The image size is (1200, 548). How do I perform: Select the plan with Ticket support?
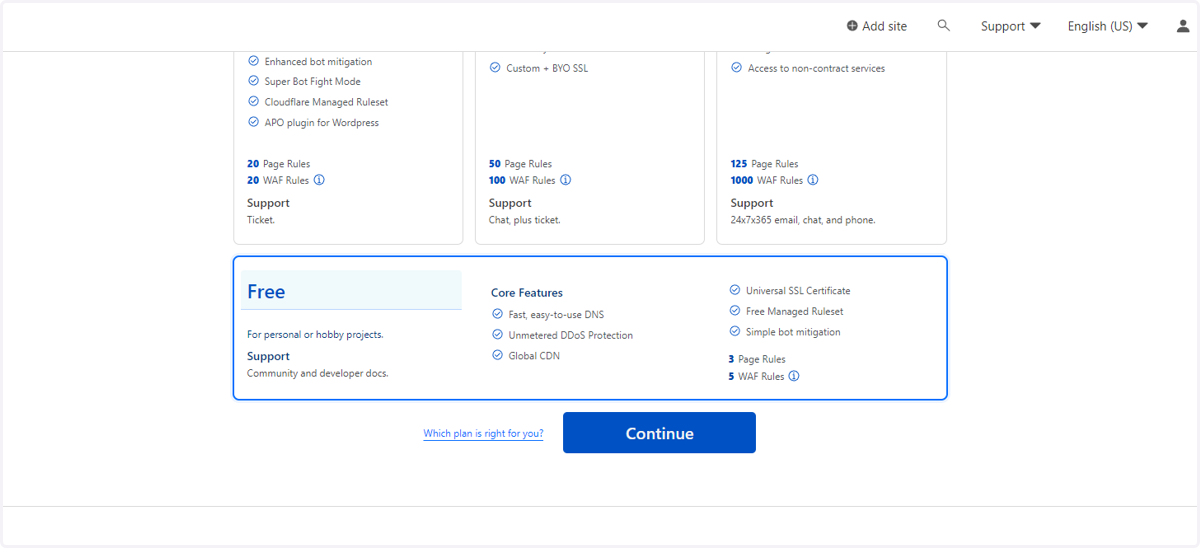tap(348, 147)
